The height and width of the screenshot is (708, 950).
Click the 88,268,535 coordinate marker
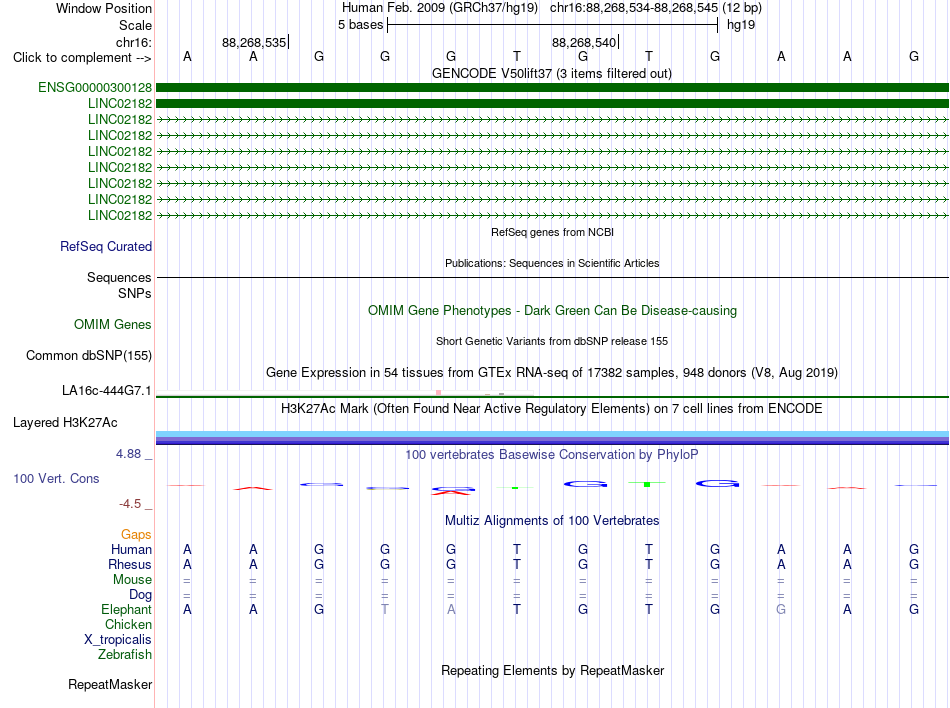[x=254, y=42]
